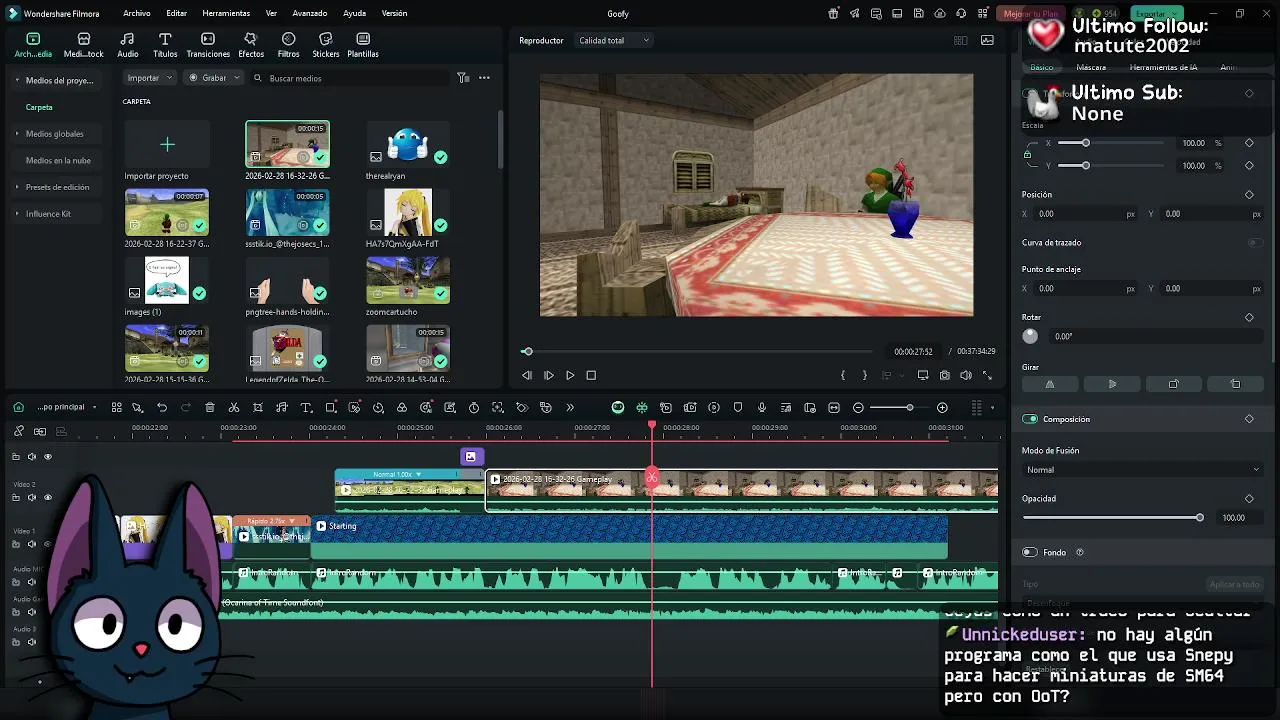Open the Calidad total dropdown
This screenshot has height=720, width=1280.
coord(614,40)
